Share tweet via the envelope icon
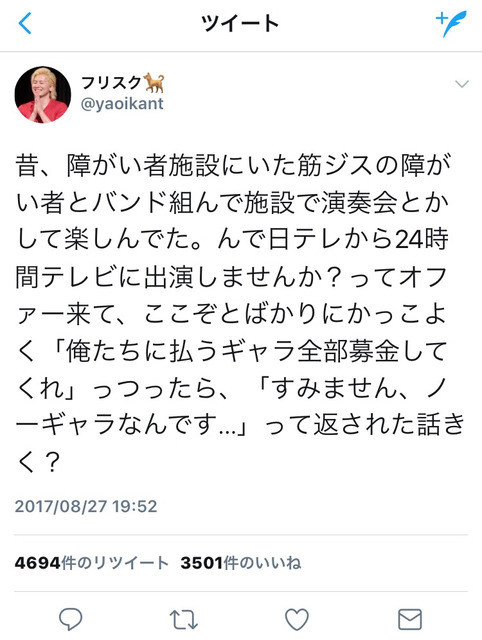The image size is (482, 640). tap(409, 620)
